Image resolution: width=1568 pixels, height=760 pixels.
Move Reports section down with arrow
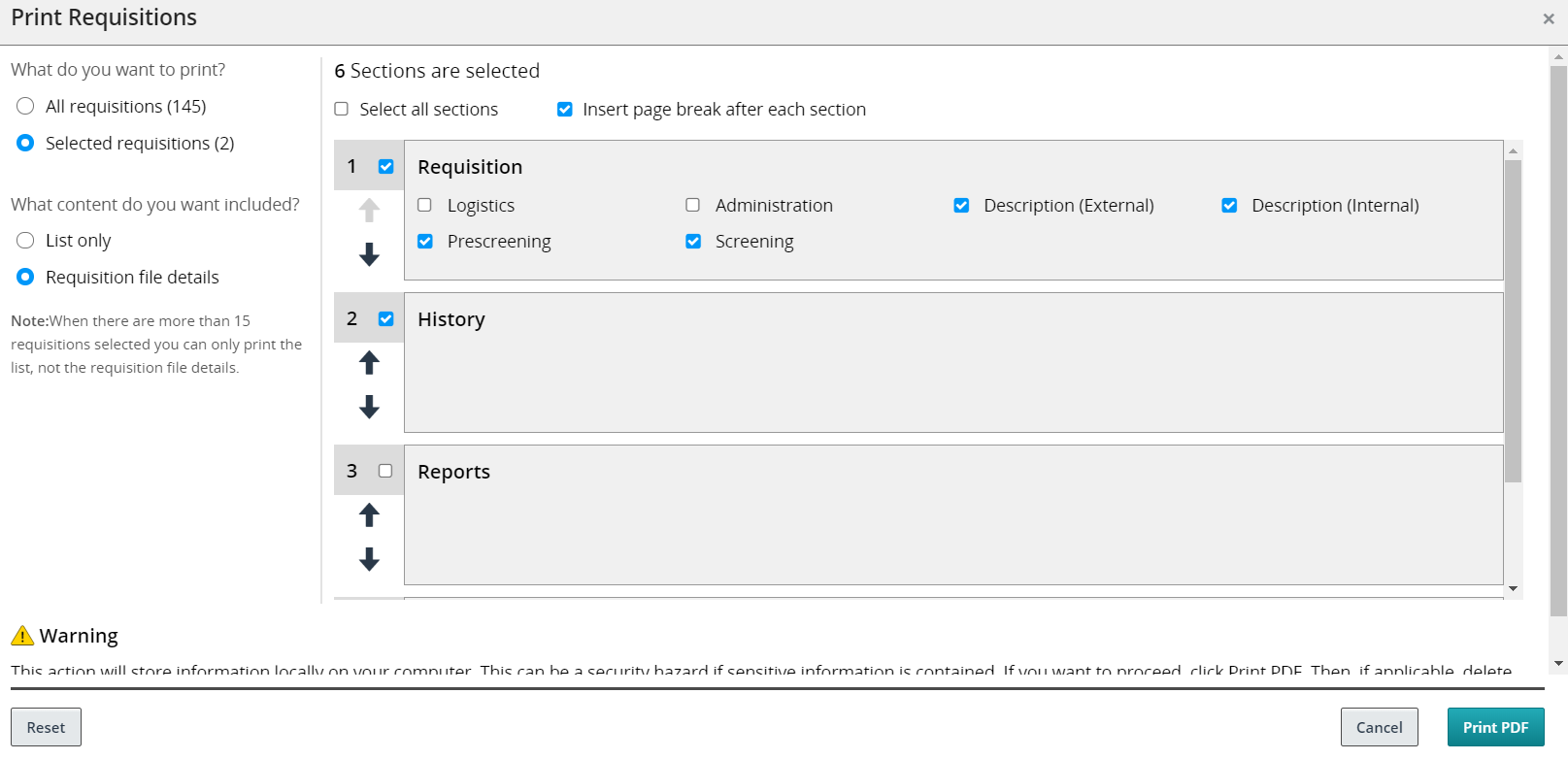point(369,559)
